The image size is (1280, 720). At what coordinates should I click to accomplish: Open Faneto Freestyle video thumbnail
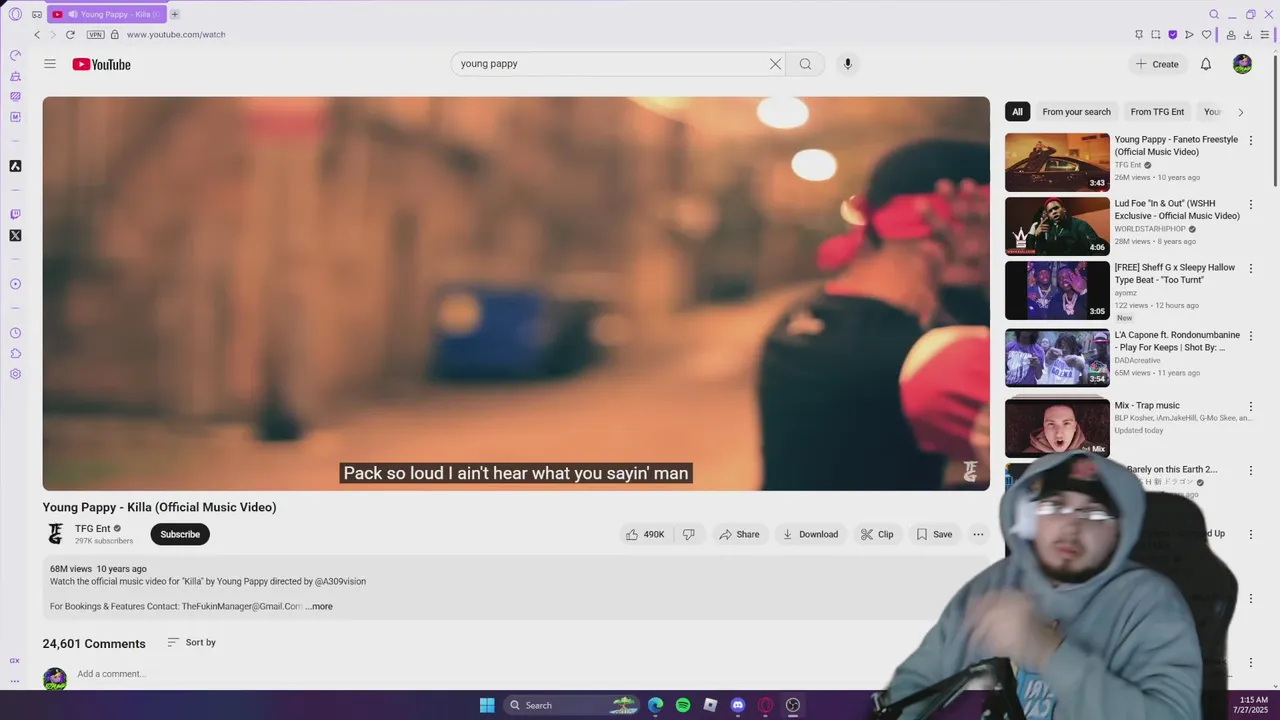pyautogui.click(x=1057, y=162)
